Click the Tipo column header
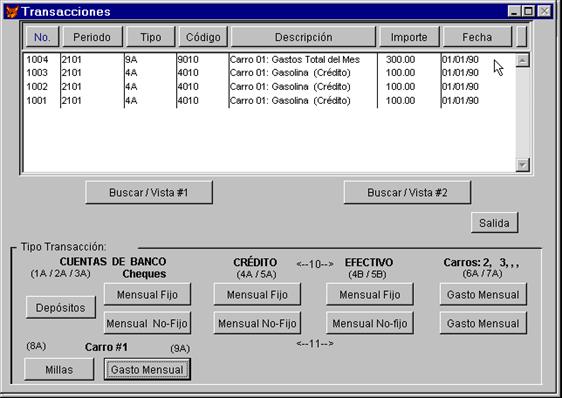 coord(151,37)
